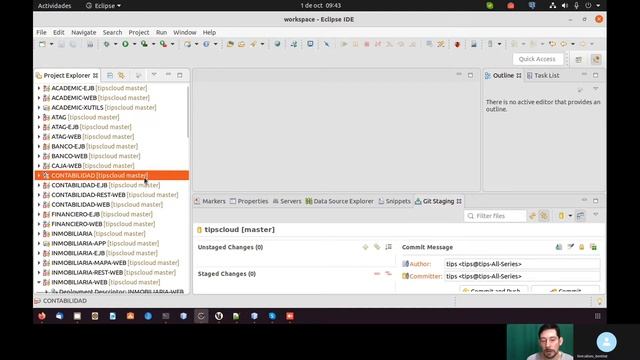Toggle the Git Staging column layout button
Image resolution: width=640 pixels, height=360 pixels.
pyautogui.click(x=580, y=216)
